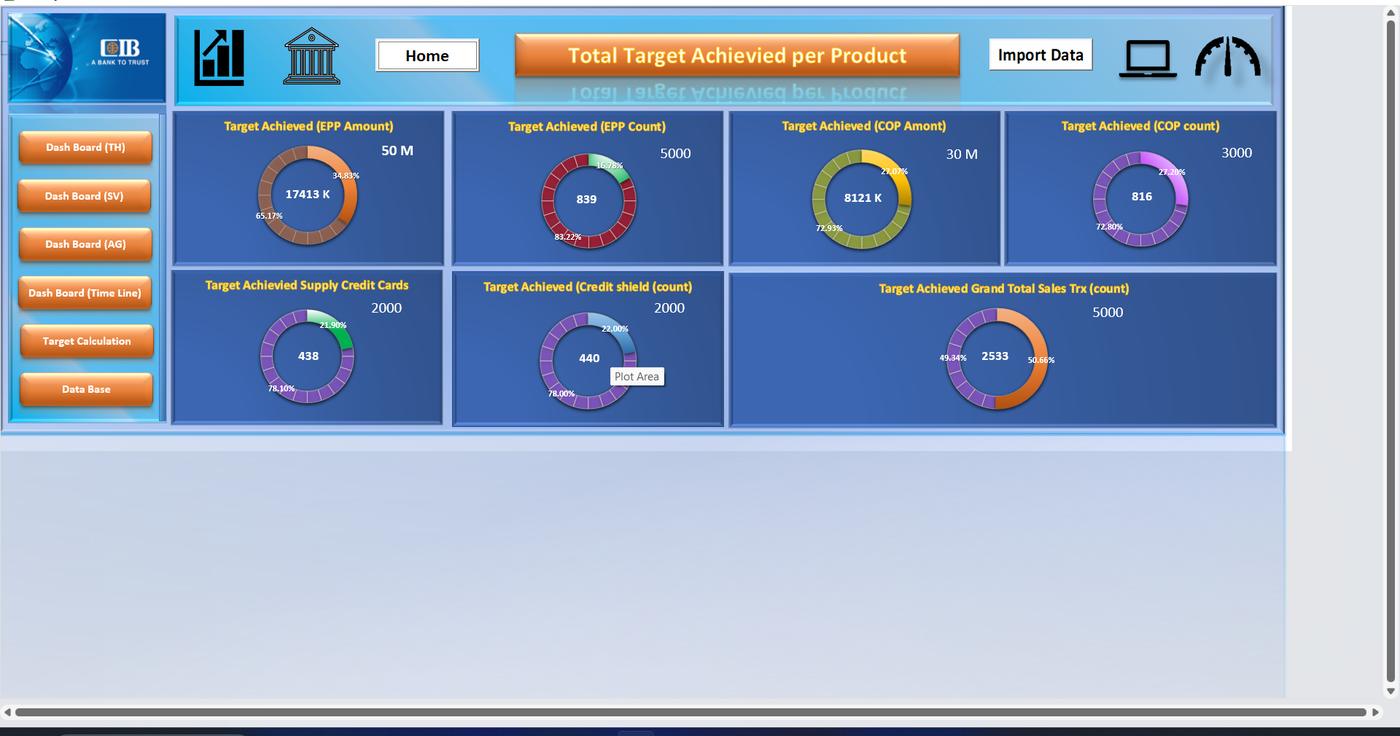Click the 438 center value
Viewport: 1400px width, 736px height.
click(x=308, y=356)
